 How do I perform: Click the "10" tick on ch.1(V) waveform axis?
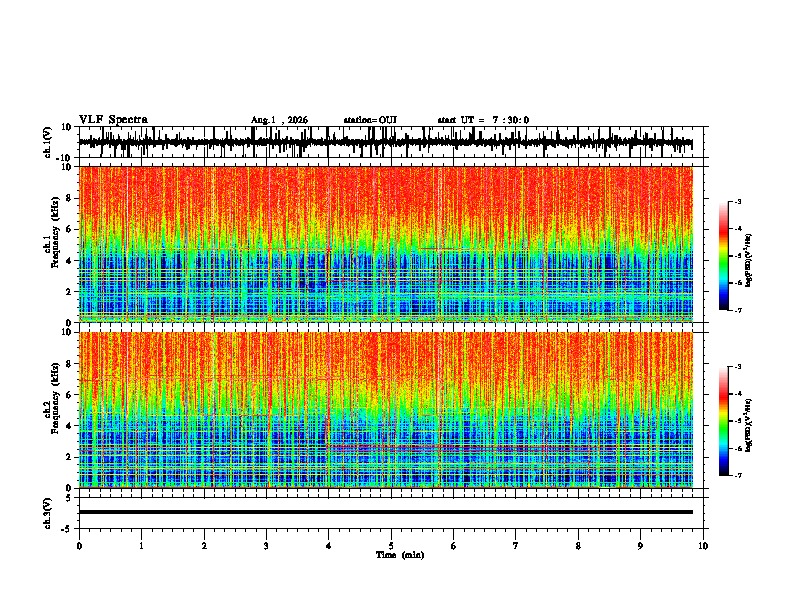(x=68, y=127)
